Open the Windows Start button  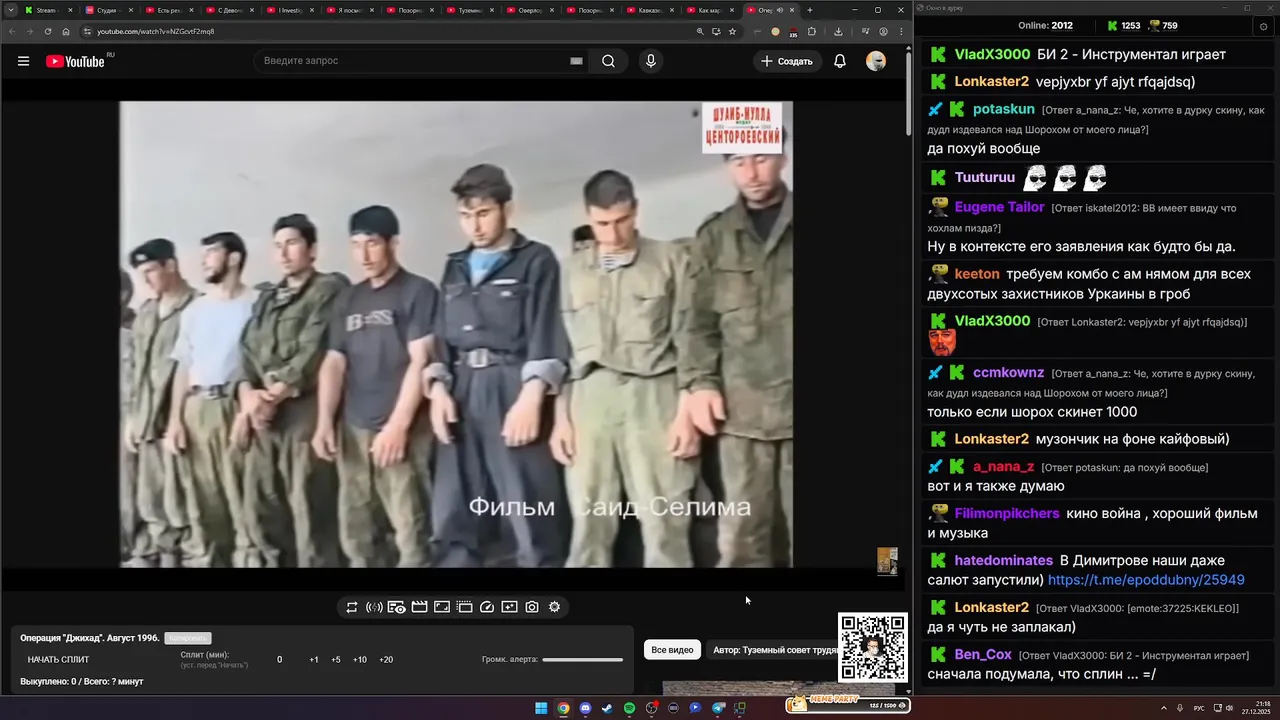coord(541,708)
